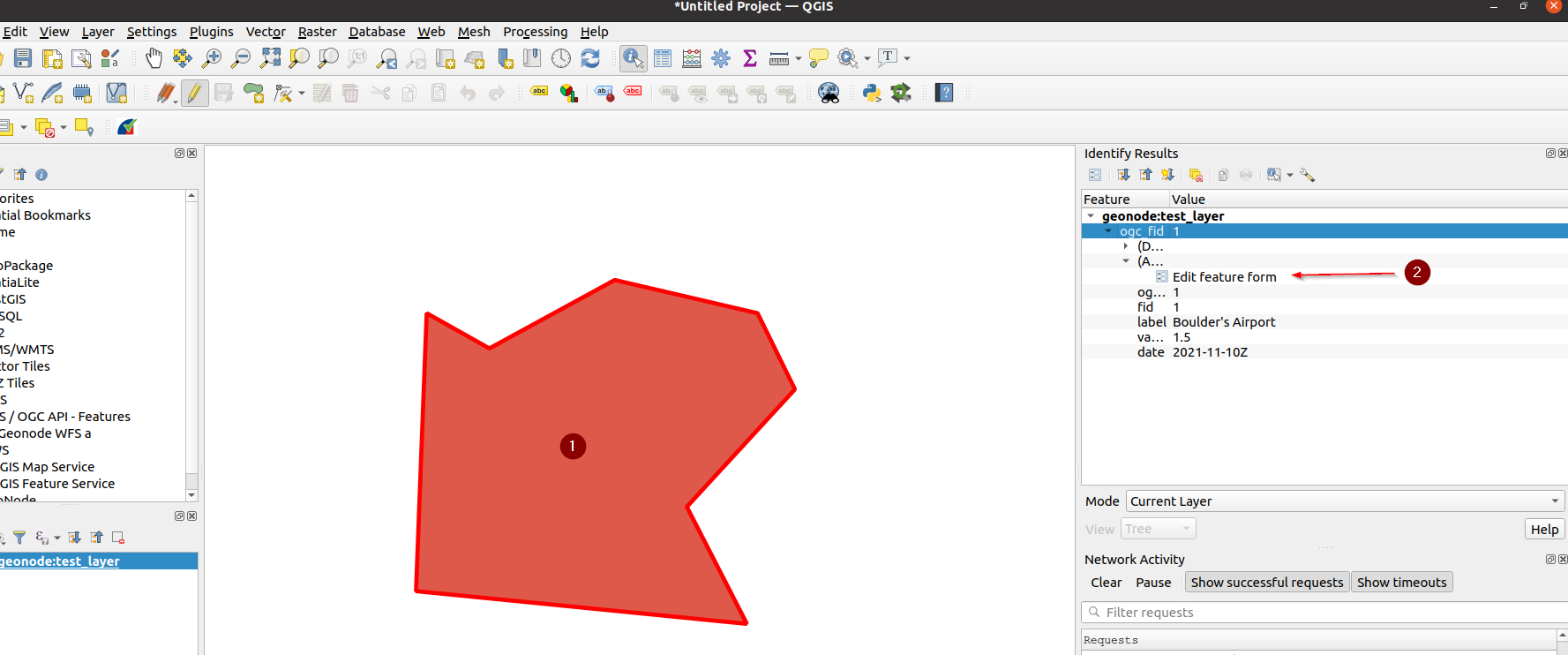Click Clear Results icon in Identify Results

point(1196,175)
